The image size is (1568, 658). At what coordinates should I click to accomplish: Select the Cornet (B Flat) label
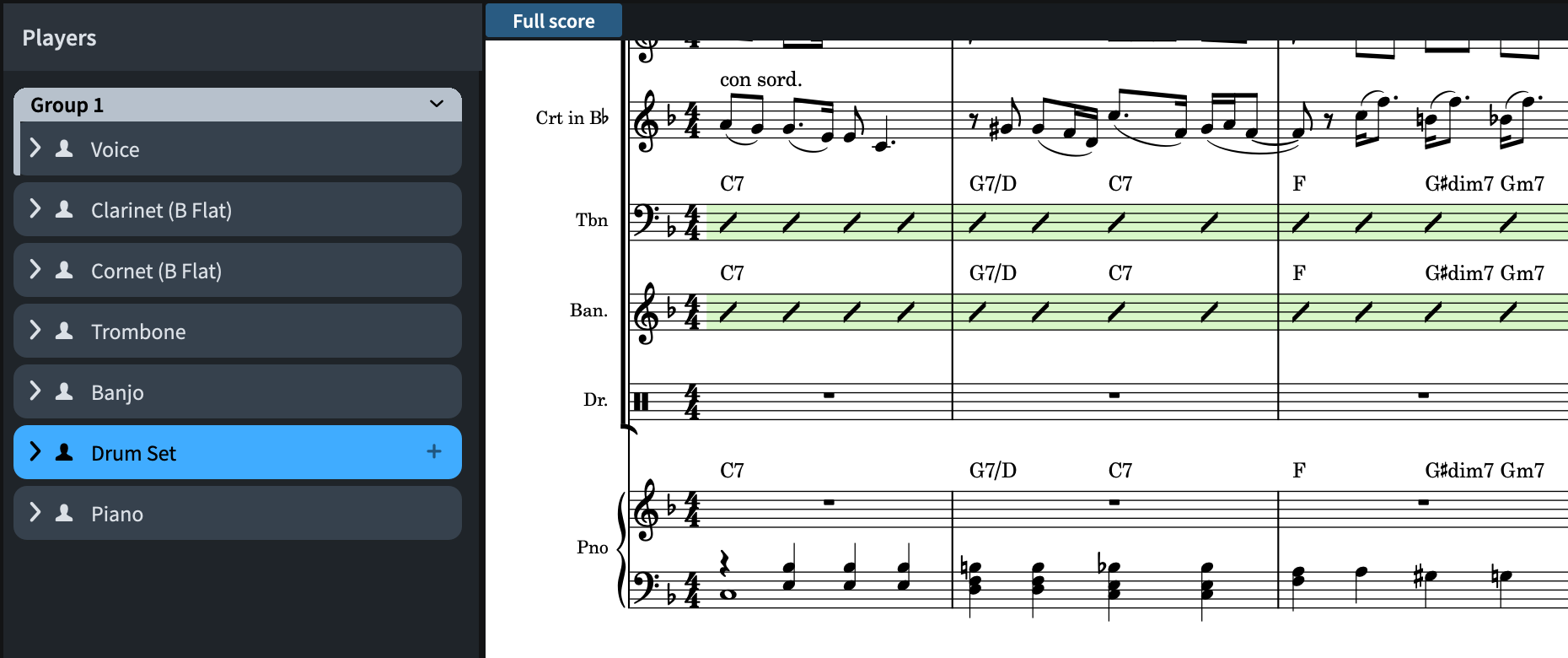coord(156,271)
